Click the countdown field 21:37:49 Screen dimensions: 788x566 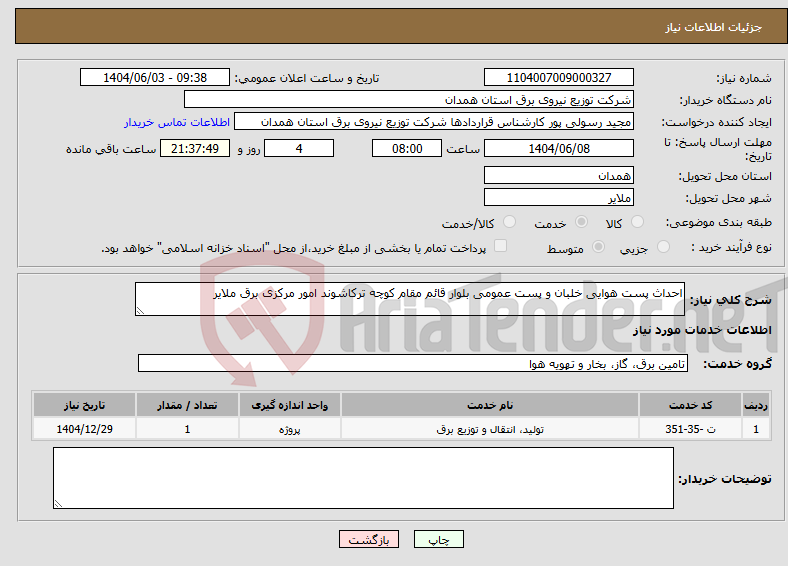[x=195, y=148]
